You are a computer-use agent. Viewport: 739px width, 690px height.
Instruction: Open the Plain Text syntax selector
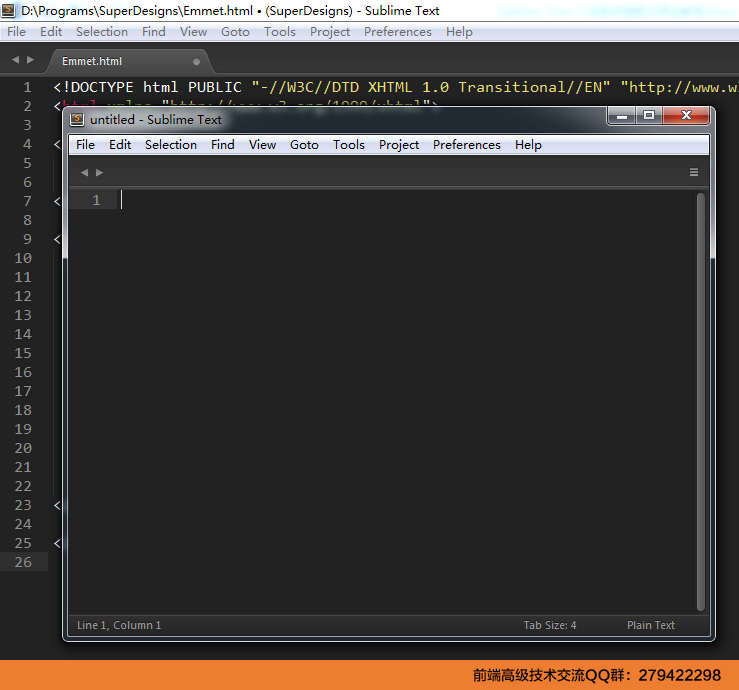(x=650, y=625)
